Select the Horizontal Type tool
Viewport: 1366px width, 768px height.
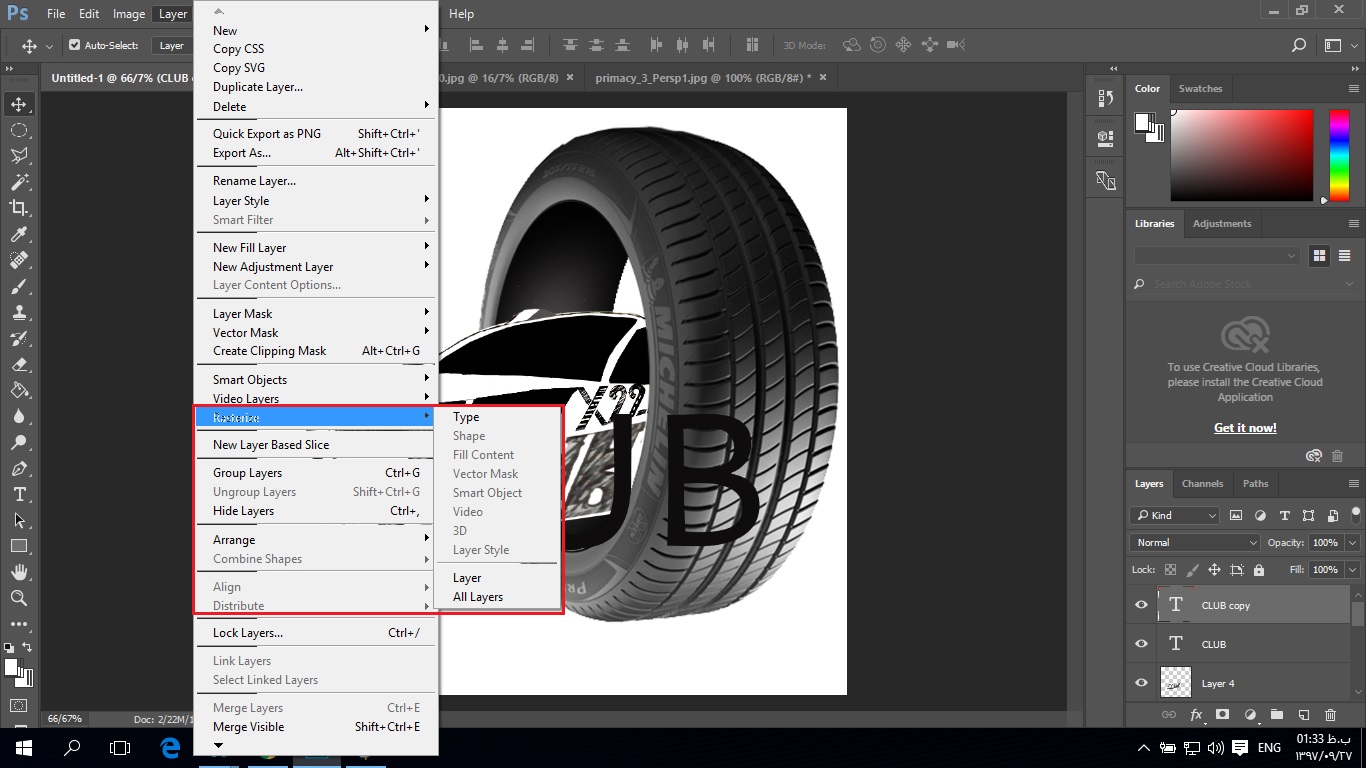(x=18, y=494)
